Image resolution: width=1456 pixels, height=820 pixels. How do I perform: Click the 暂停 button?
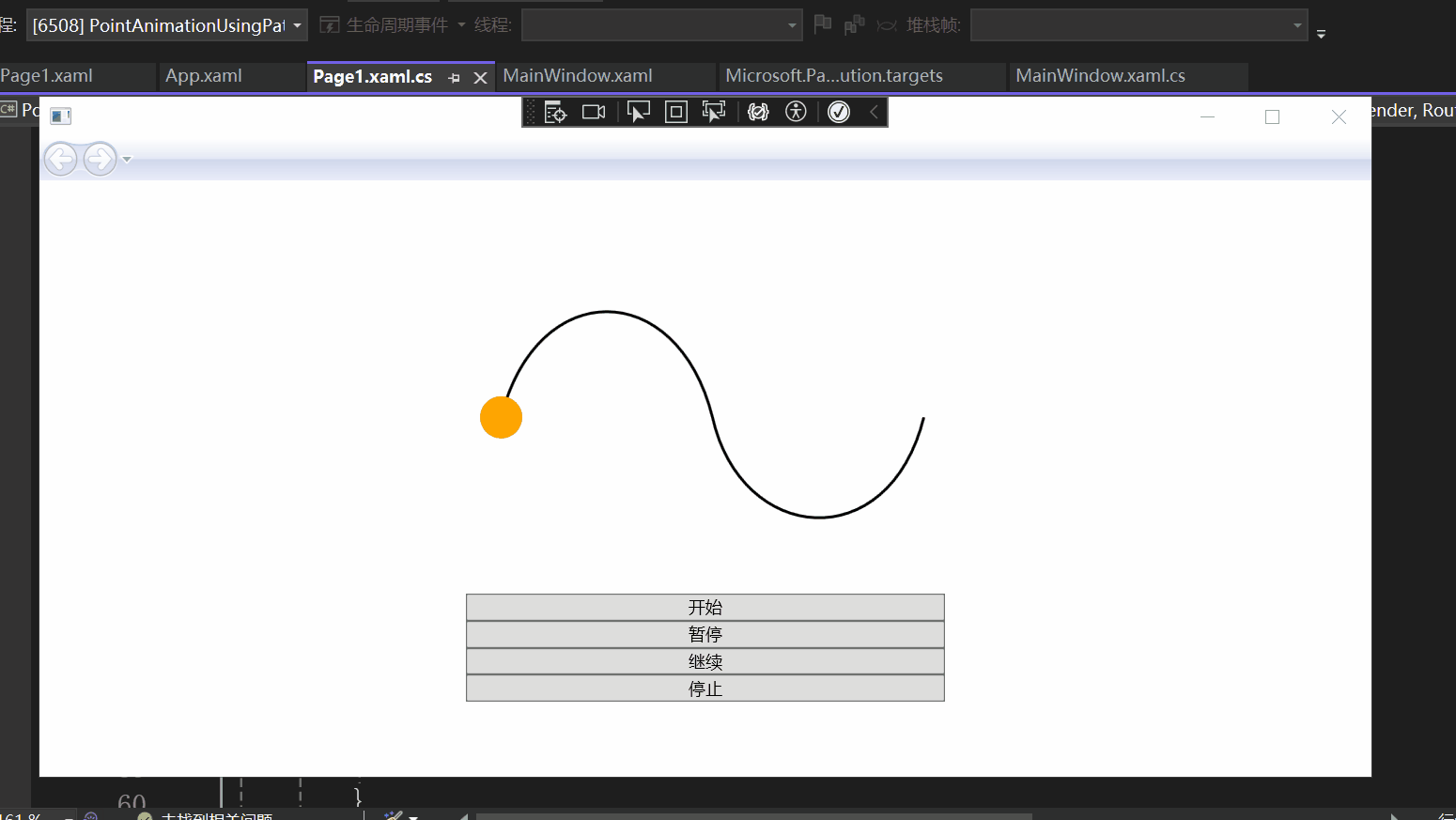click(705, 634)
